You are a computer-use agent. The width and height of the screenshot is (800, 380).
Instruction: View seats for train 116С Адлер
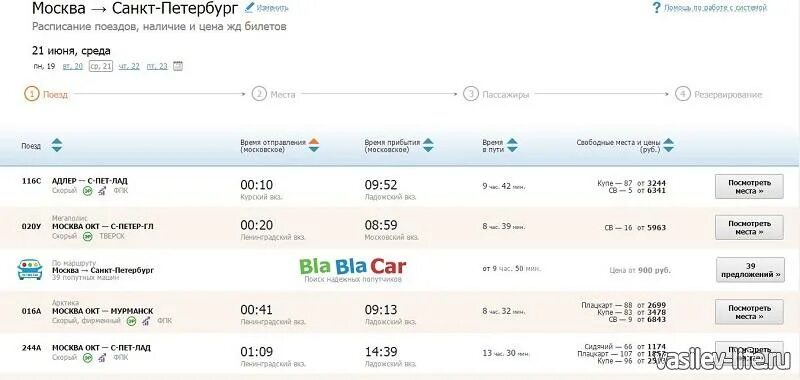pos(749,187)
